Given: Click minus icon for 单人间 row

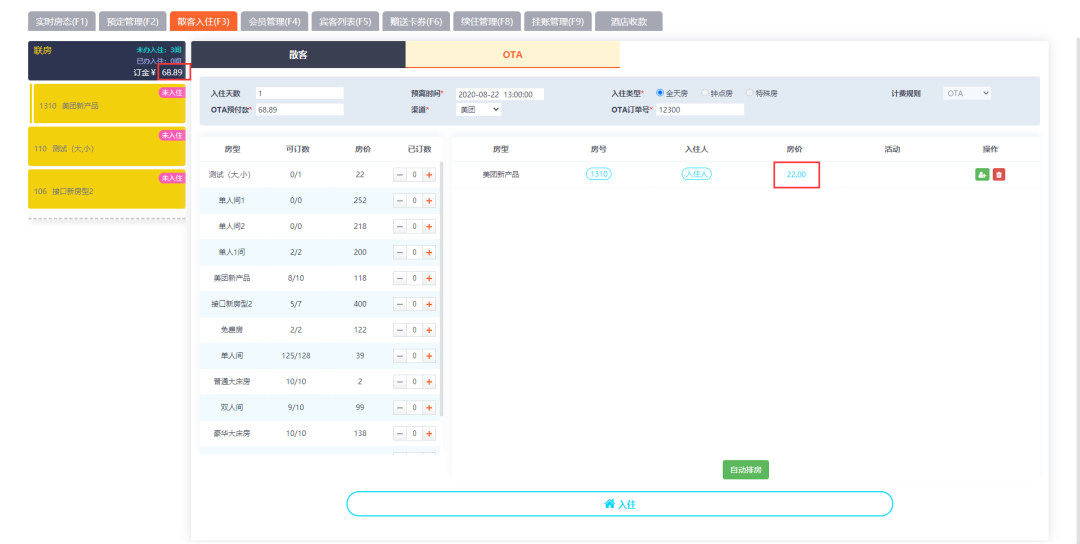Looking at the screenshot, I should [x=400, y=356].
